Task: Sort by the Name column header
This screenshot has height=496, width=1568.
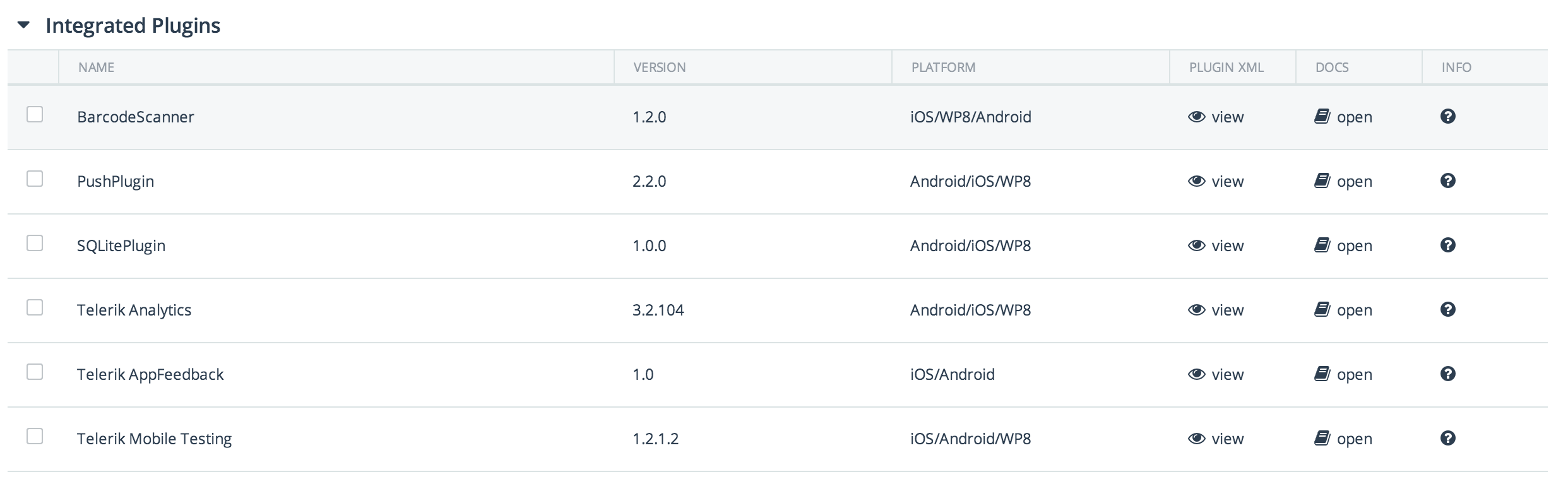Action: [x=96, y=67]
